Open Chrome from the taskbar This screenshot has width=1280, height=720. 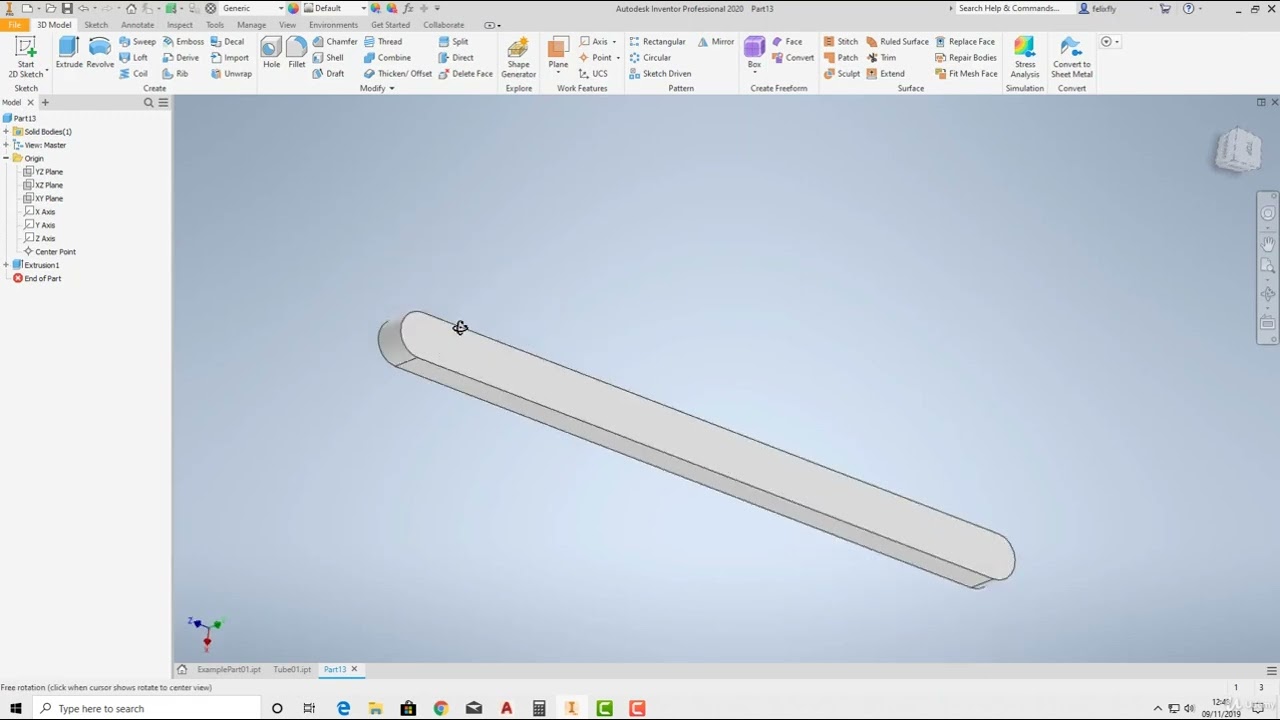point(441,708)
